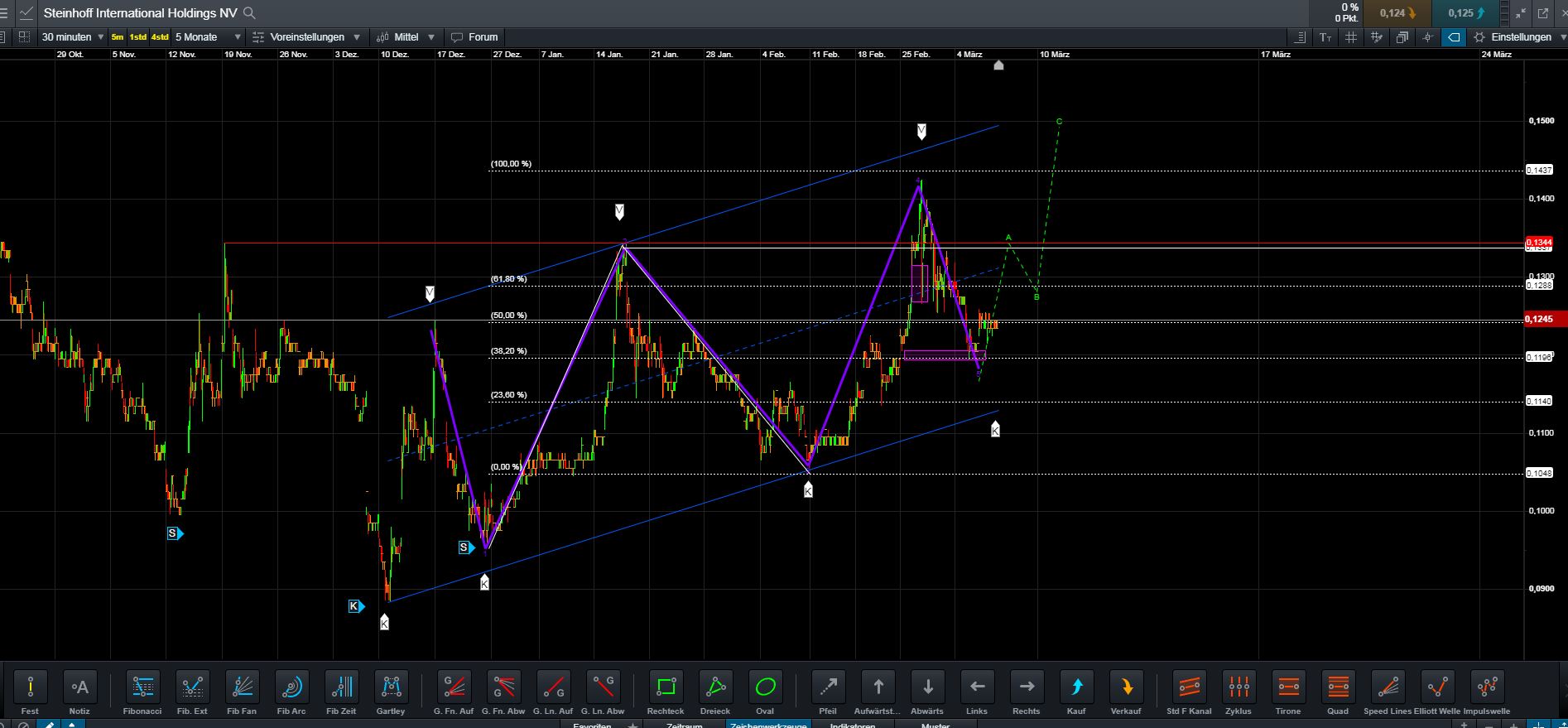Select the Fest drawing tool
The image size is (1568, 728).
[30, 687]
